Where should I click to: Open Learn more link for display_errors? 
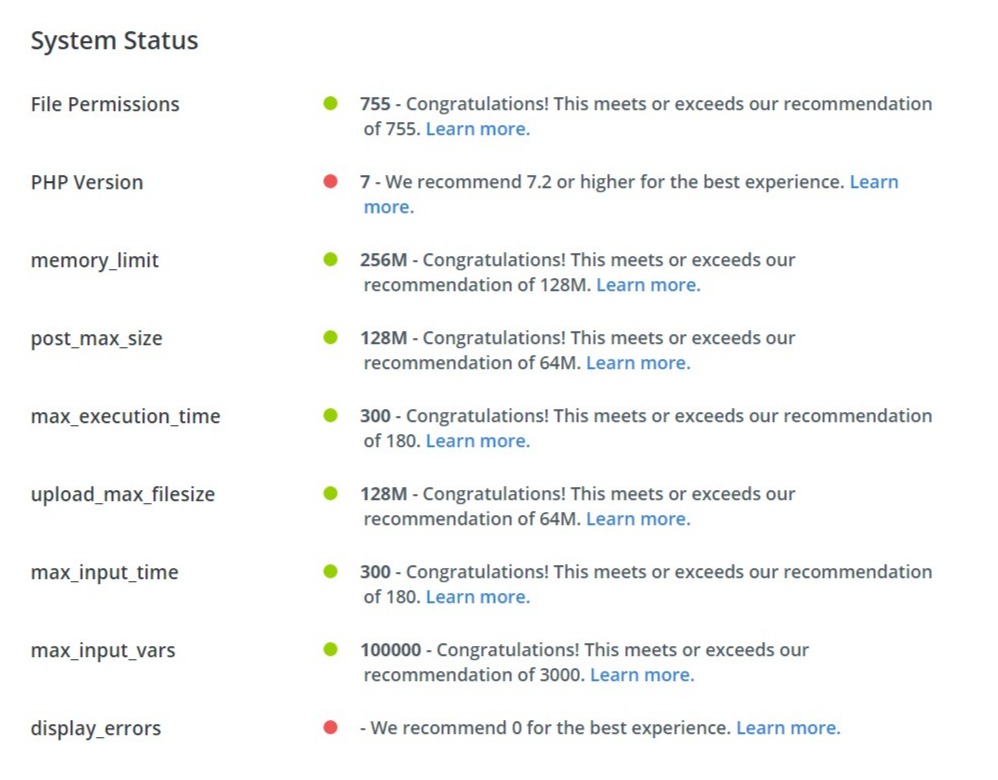[x=788, y=728]
